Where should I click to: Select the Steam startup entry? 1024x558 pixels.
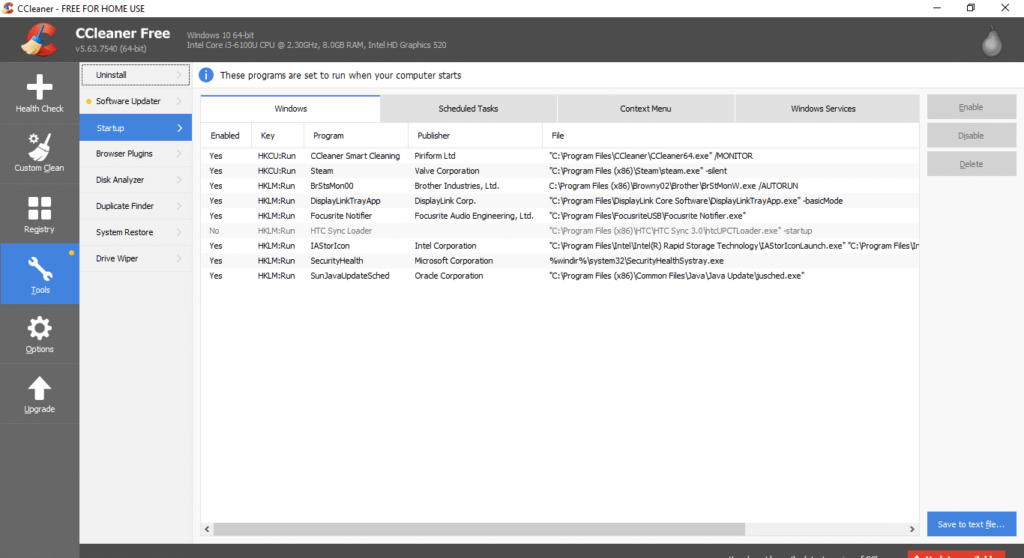560,171
